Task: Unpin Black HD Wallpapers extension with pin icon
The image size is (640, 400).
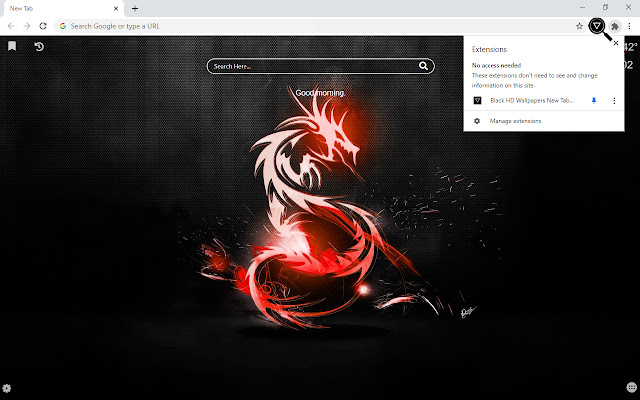Action: click(x=594, y=100)
